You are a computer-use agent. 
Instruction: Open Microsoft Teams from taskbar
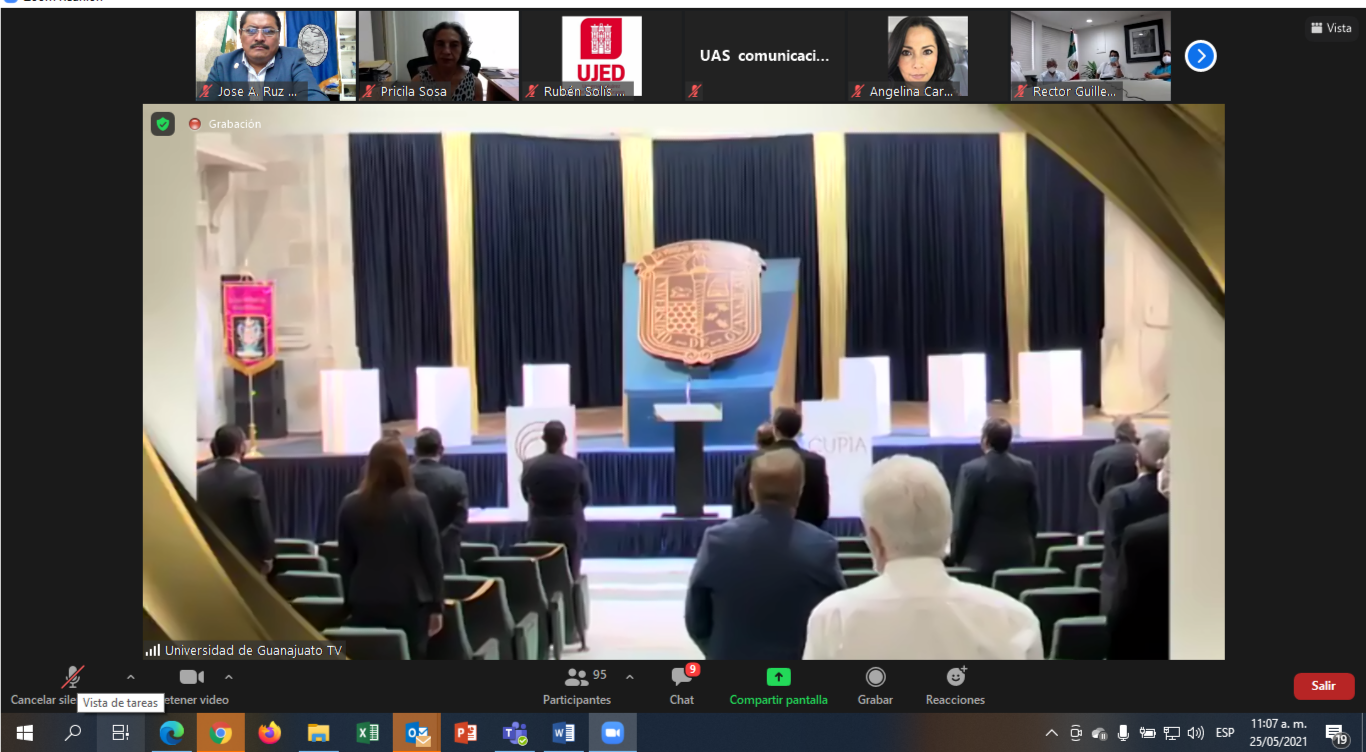click(x=515, y=733)
